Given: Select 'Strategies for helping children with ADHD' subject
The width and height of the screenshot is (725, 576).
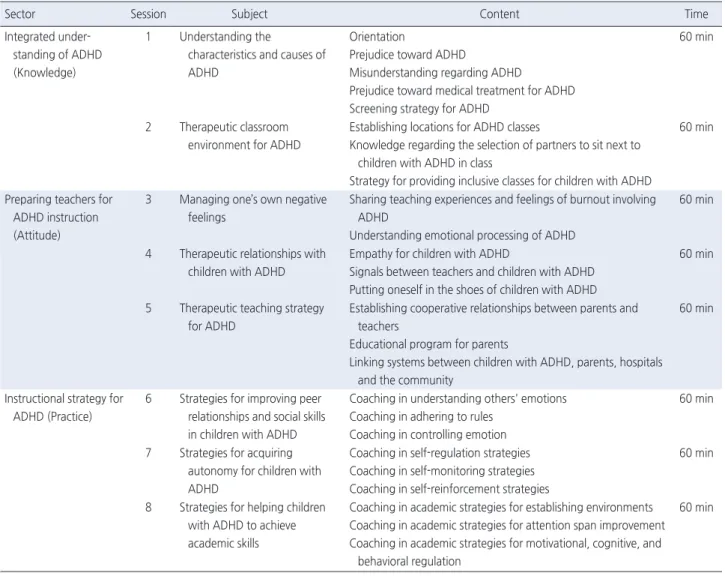Looking at the screenshot, I should click(252, 525).
